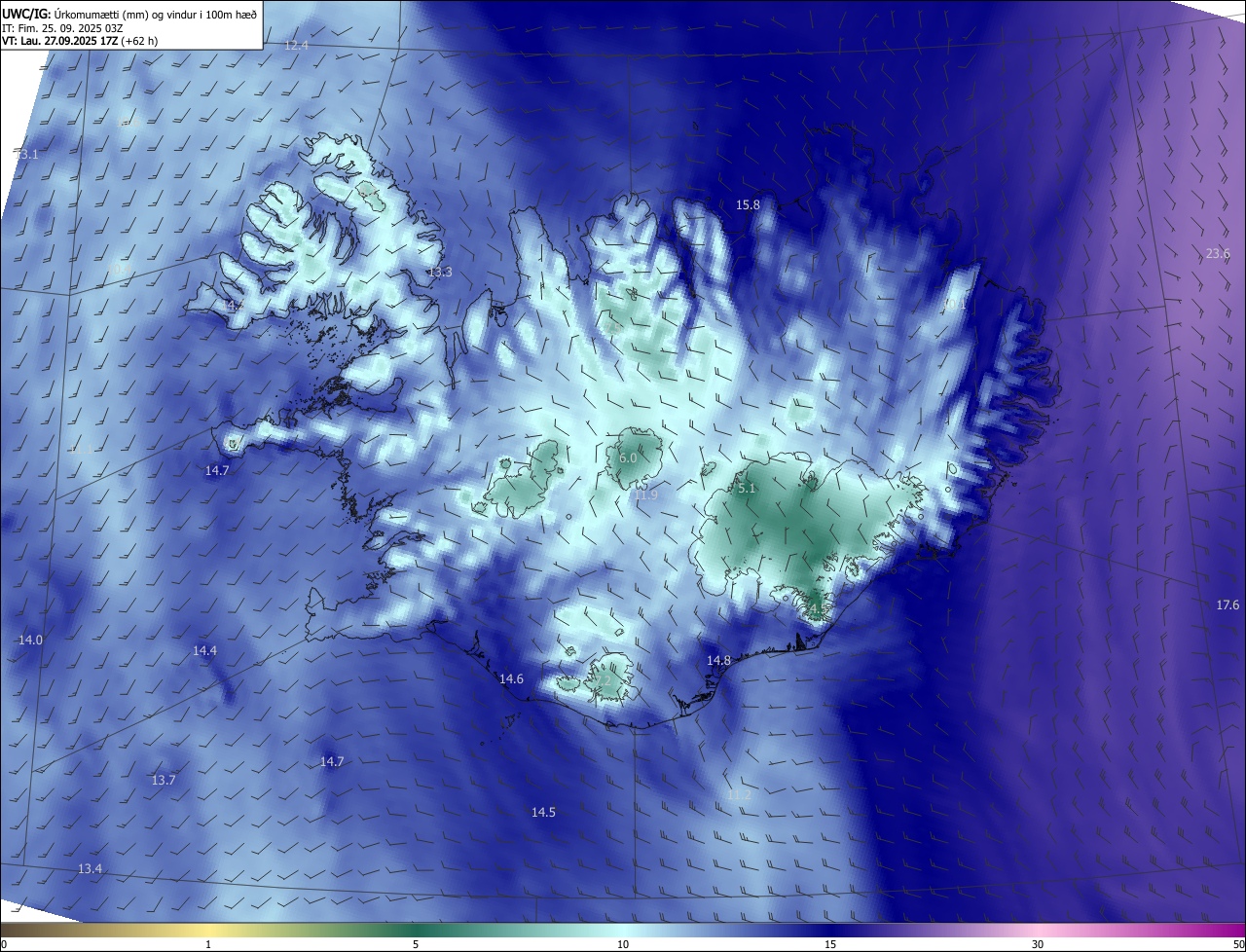
Task: Click the map value 14.5
Action: [x=543, y=812]
